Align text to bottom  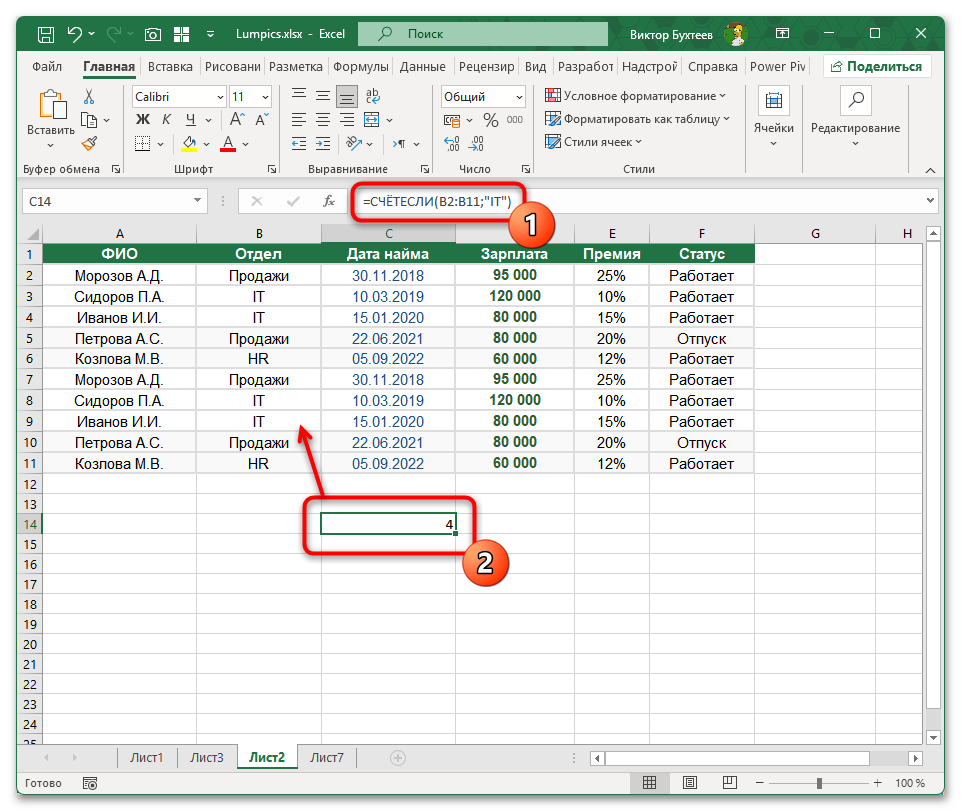(x=347, y=96)
